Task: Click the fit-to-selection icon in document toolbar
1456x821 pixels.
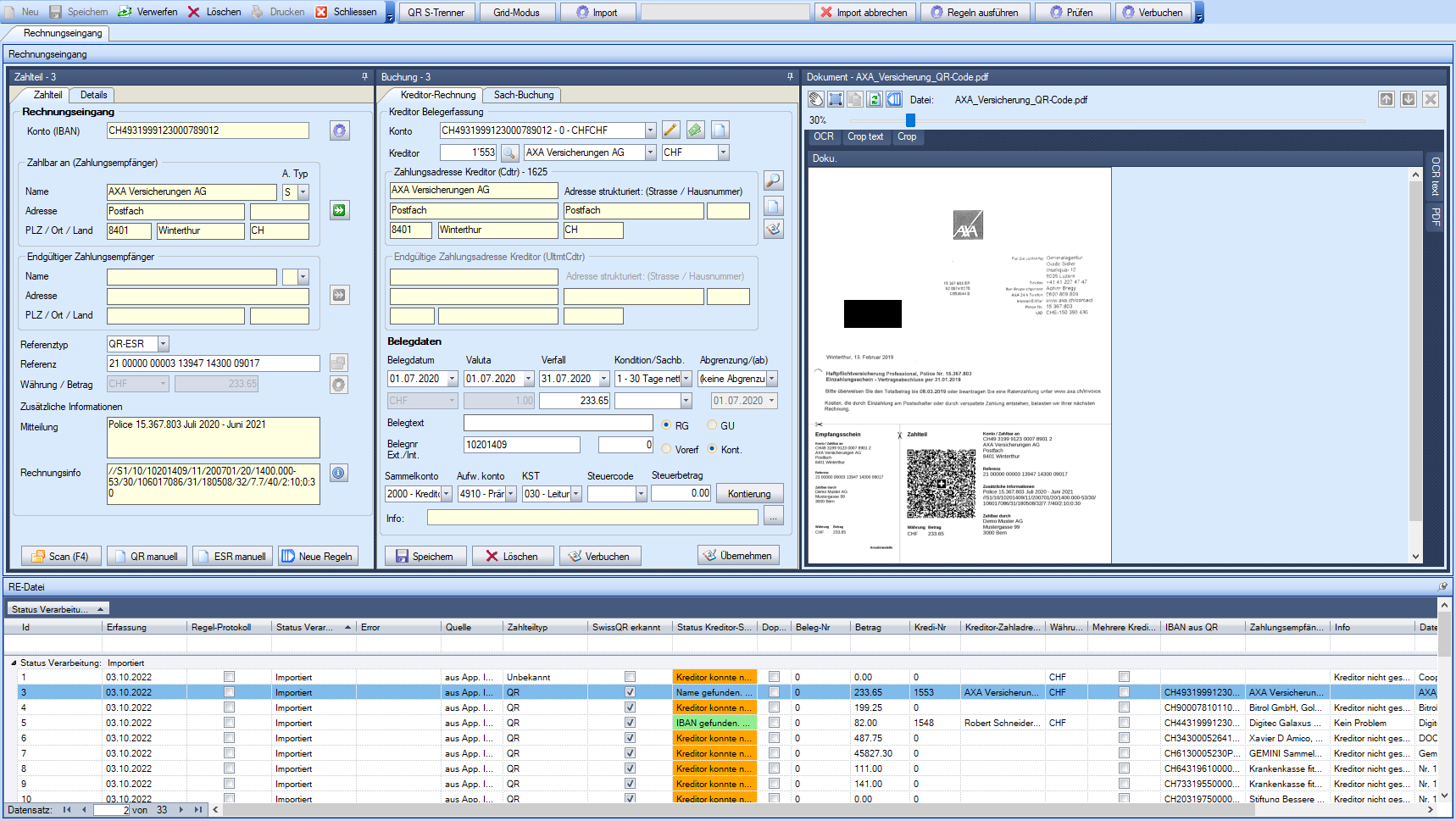Action: (836, 100)
